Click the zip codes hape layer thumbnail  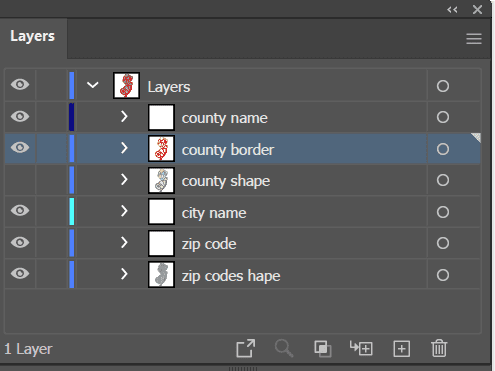click(161, 275)
